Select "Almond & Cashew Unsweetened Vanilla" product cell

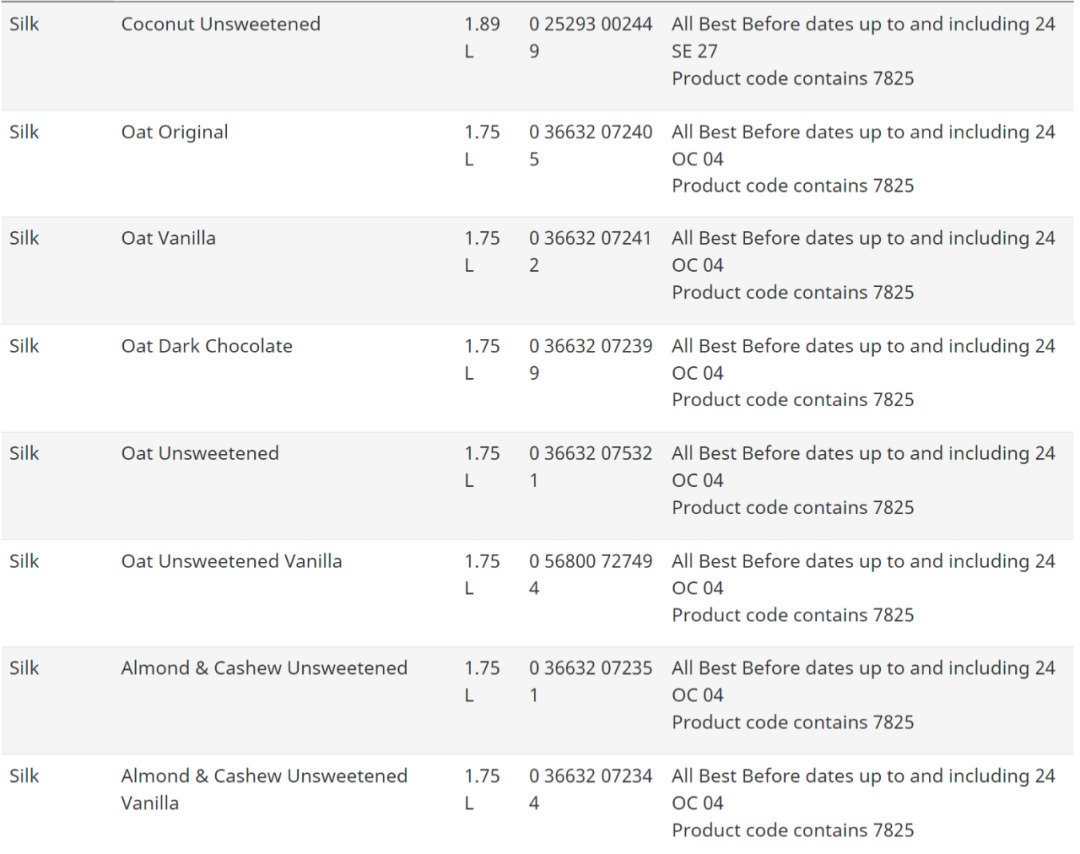point(264,789)
